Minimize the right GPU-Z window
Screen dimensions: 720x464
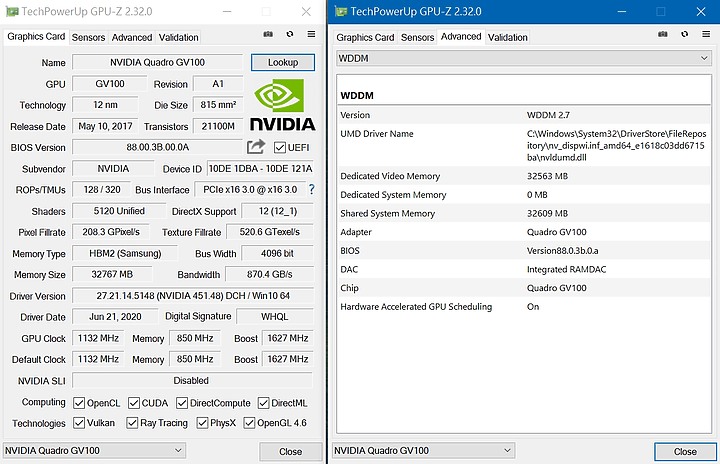point(622,11)
